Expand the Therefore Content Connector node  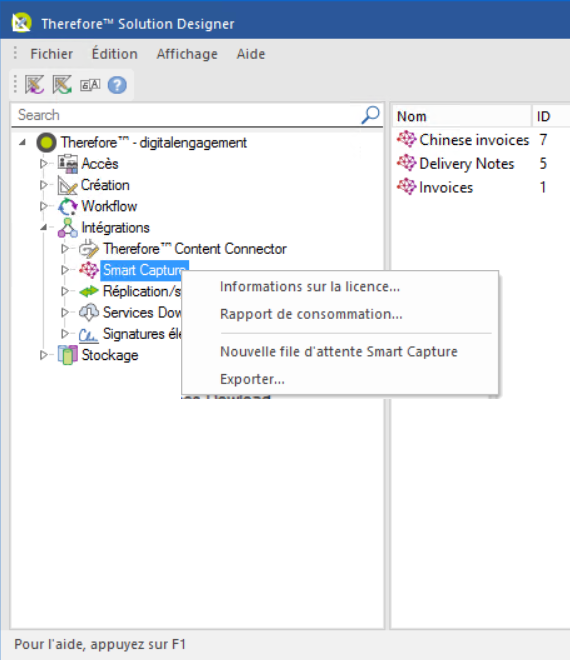pos(65,249)
